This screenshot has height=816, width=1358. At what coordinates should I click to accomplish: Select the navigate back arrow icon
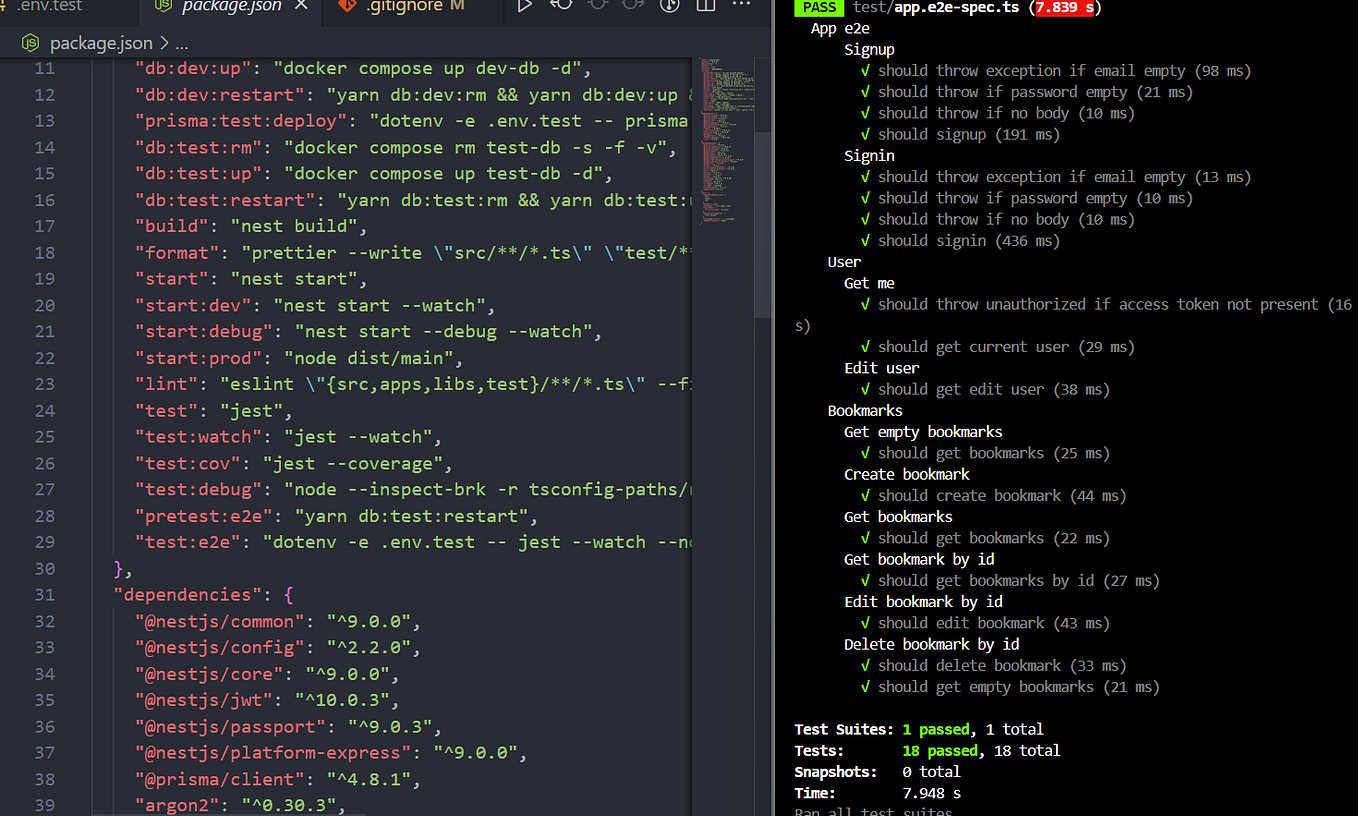coord(561,8)
